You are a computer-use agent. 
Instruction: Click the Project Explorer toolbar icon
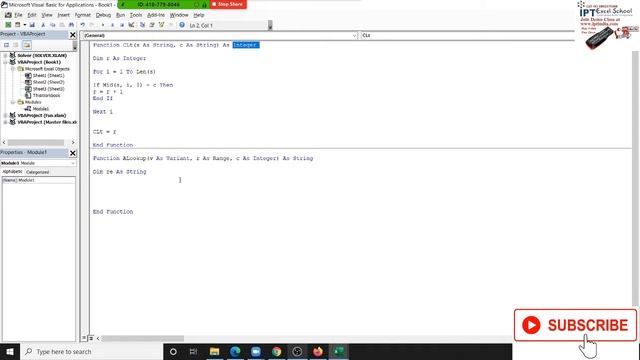tap(142, 25)
